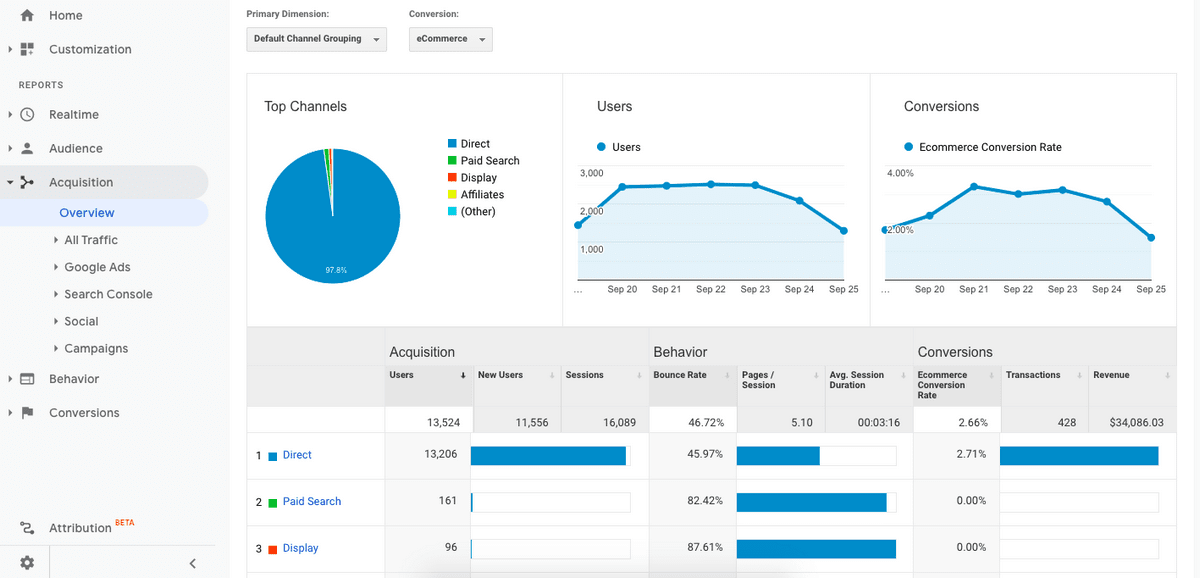Click Display red legend swatch

[452, 178]
